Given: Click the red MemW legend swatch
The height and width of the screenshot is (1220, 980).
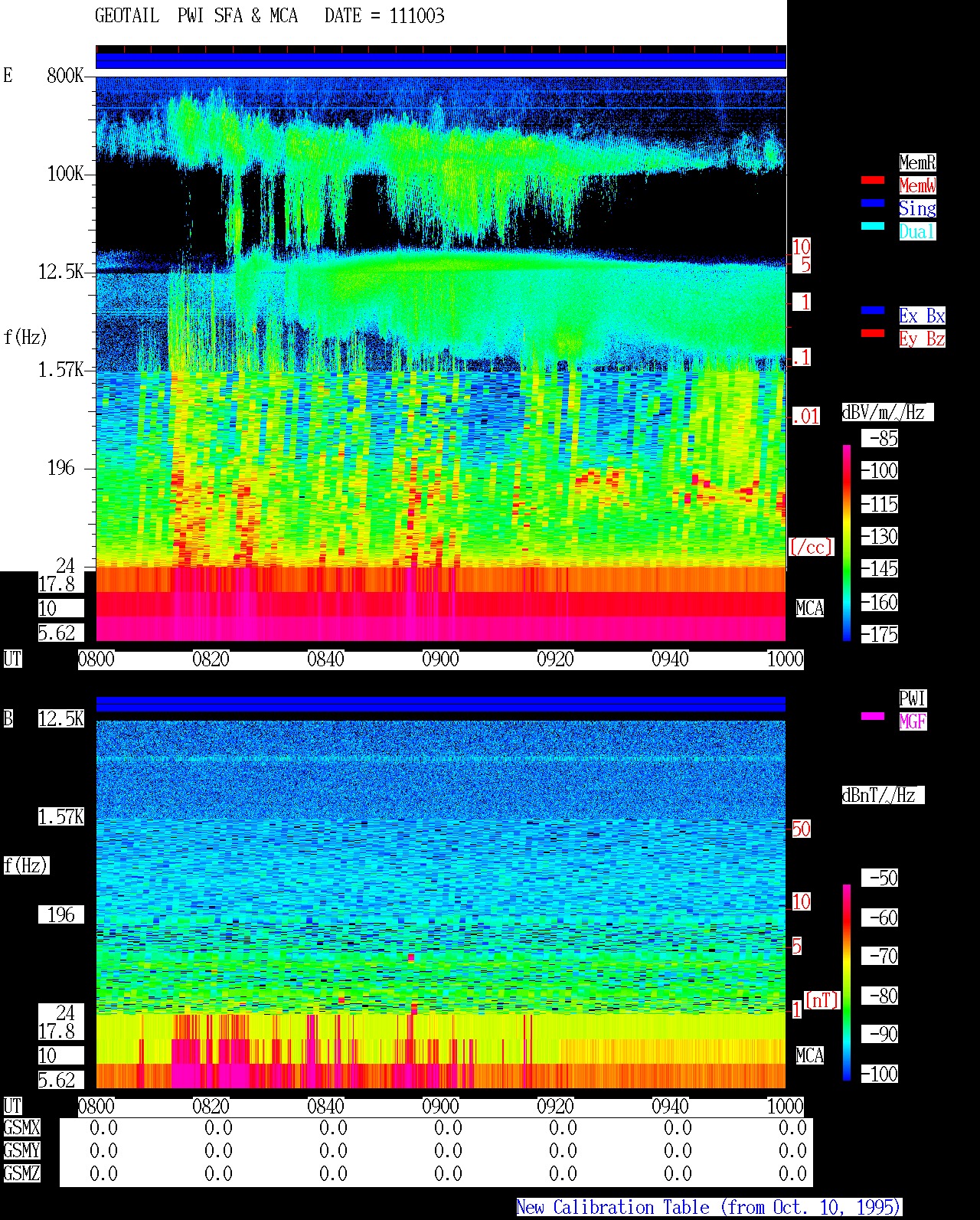Looking at the screenshot, I should click(873, 180).
